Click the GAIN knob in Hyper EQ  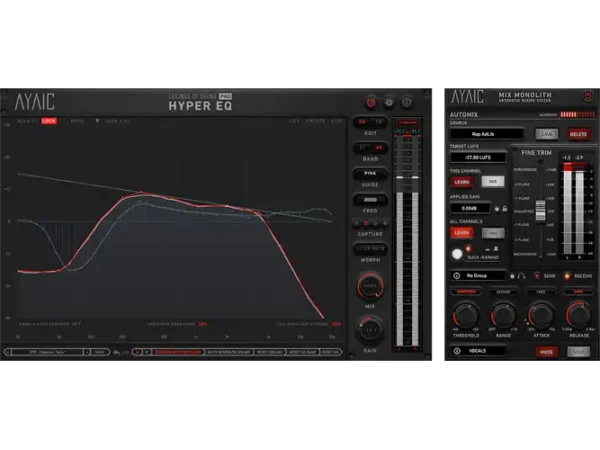pos(370,329)
